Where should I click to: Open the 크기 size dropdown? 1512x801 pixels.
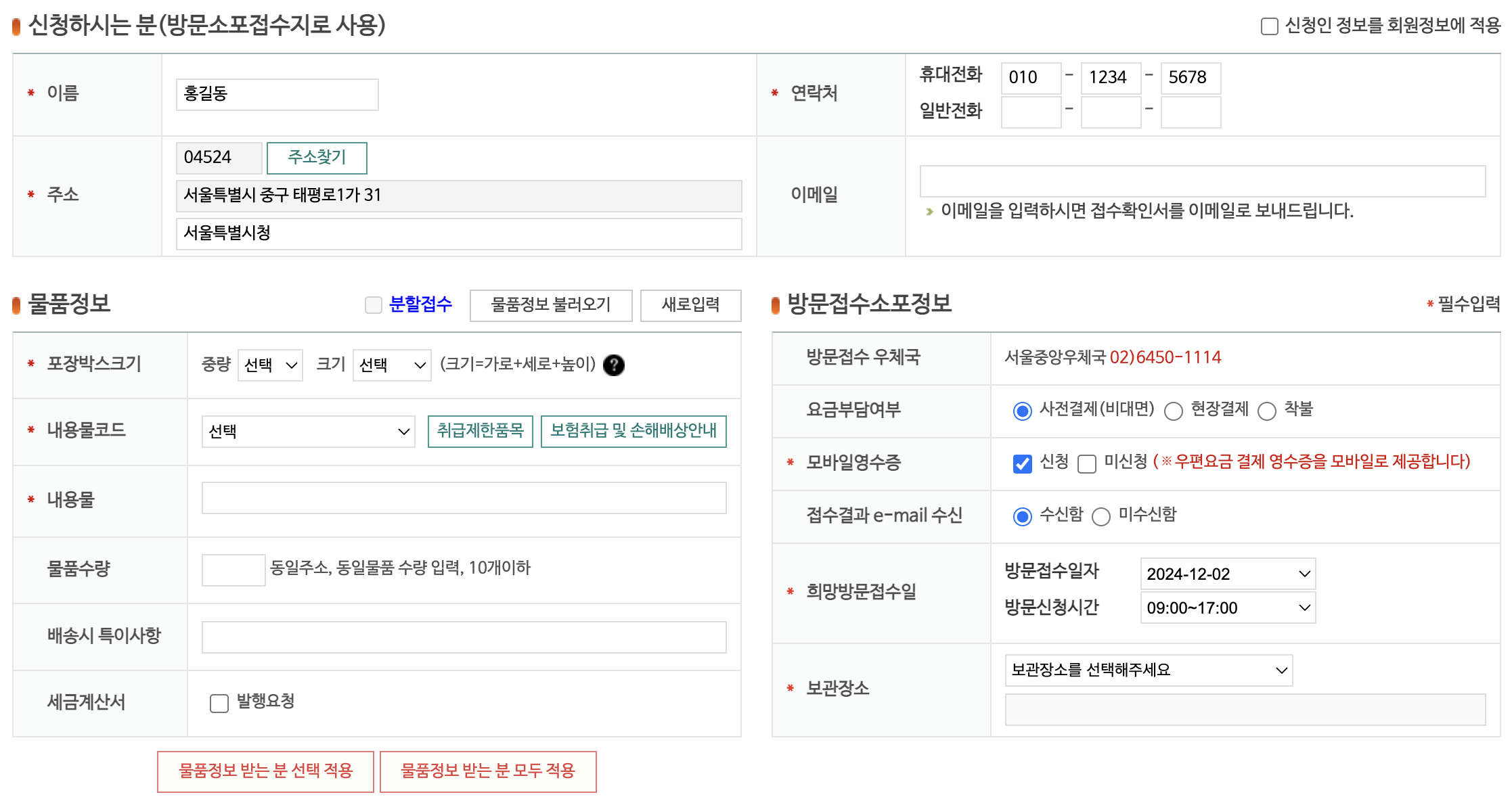392,365
